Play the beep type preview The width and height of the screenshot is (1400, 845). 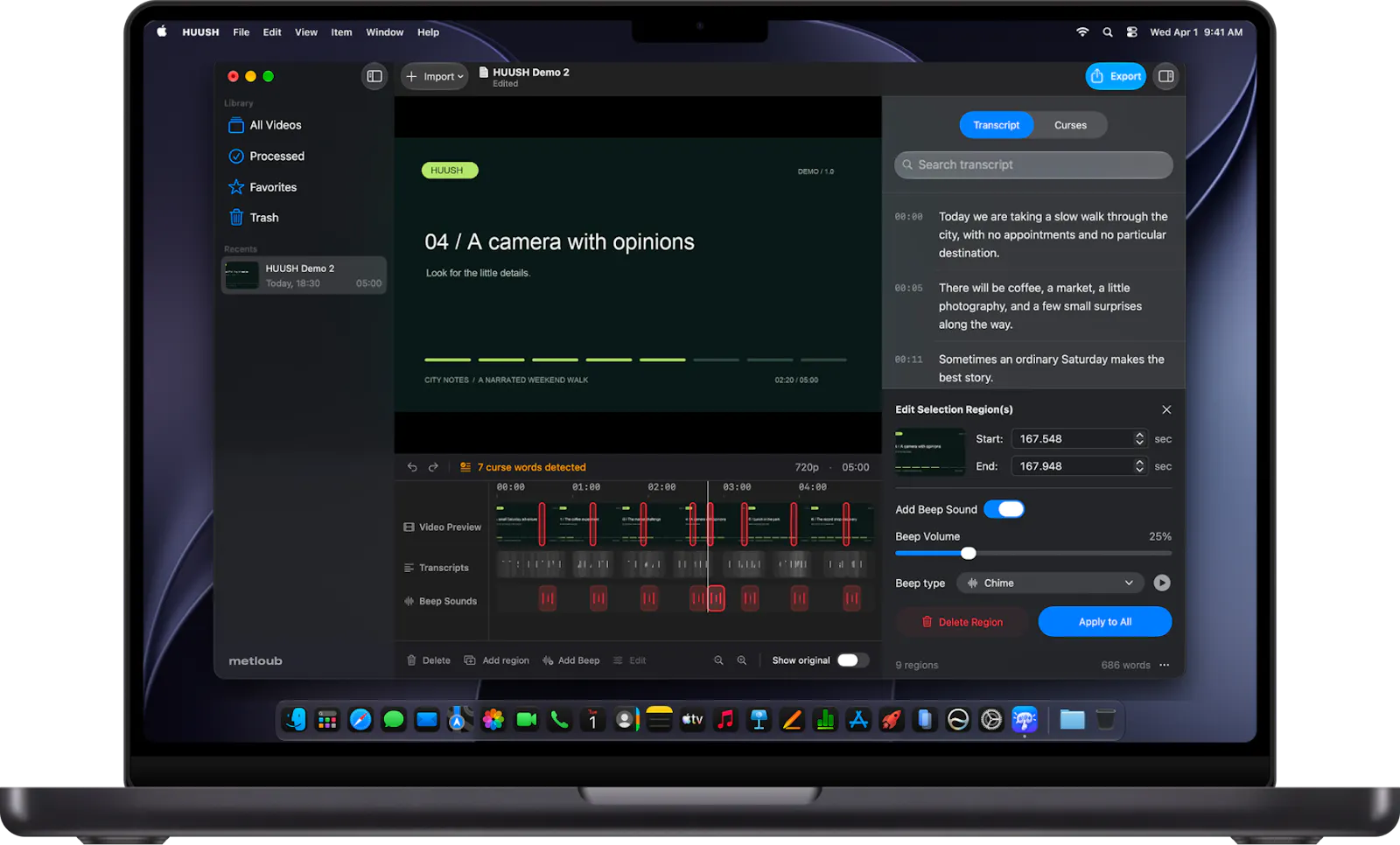tap(1162, 583)
